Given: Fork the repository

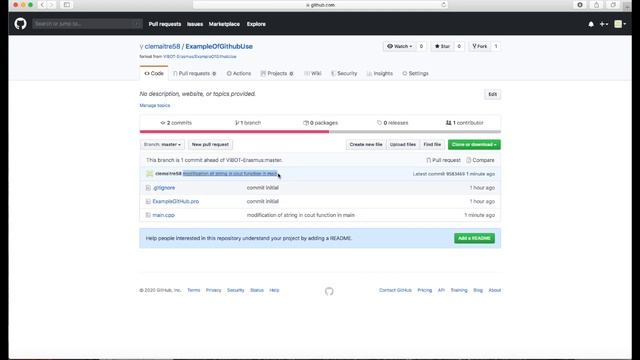Looking at the screenshot, I should pyautogui.click(x=480, y=47).
